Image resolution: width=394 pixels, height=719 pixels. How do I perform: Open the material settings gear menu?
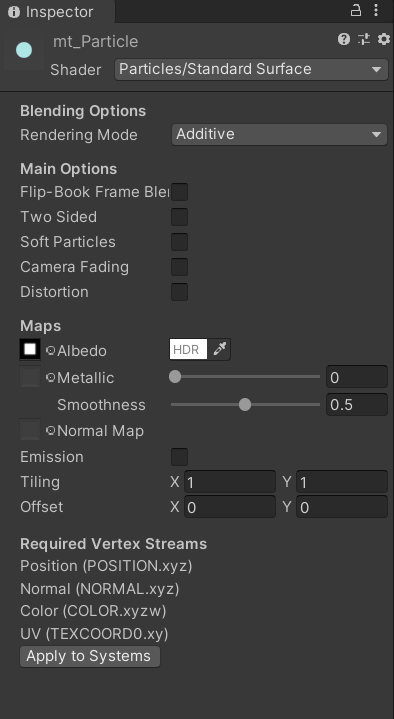(383, 39)
